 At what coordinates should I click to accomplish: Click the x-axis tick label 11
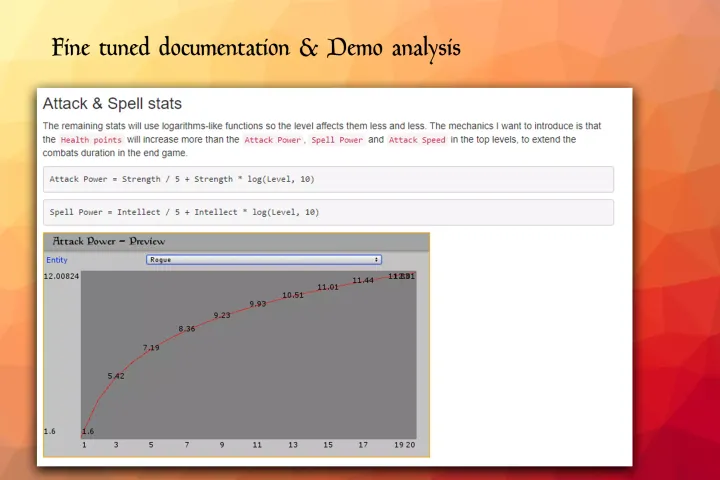257,445
